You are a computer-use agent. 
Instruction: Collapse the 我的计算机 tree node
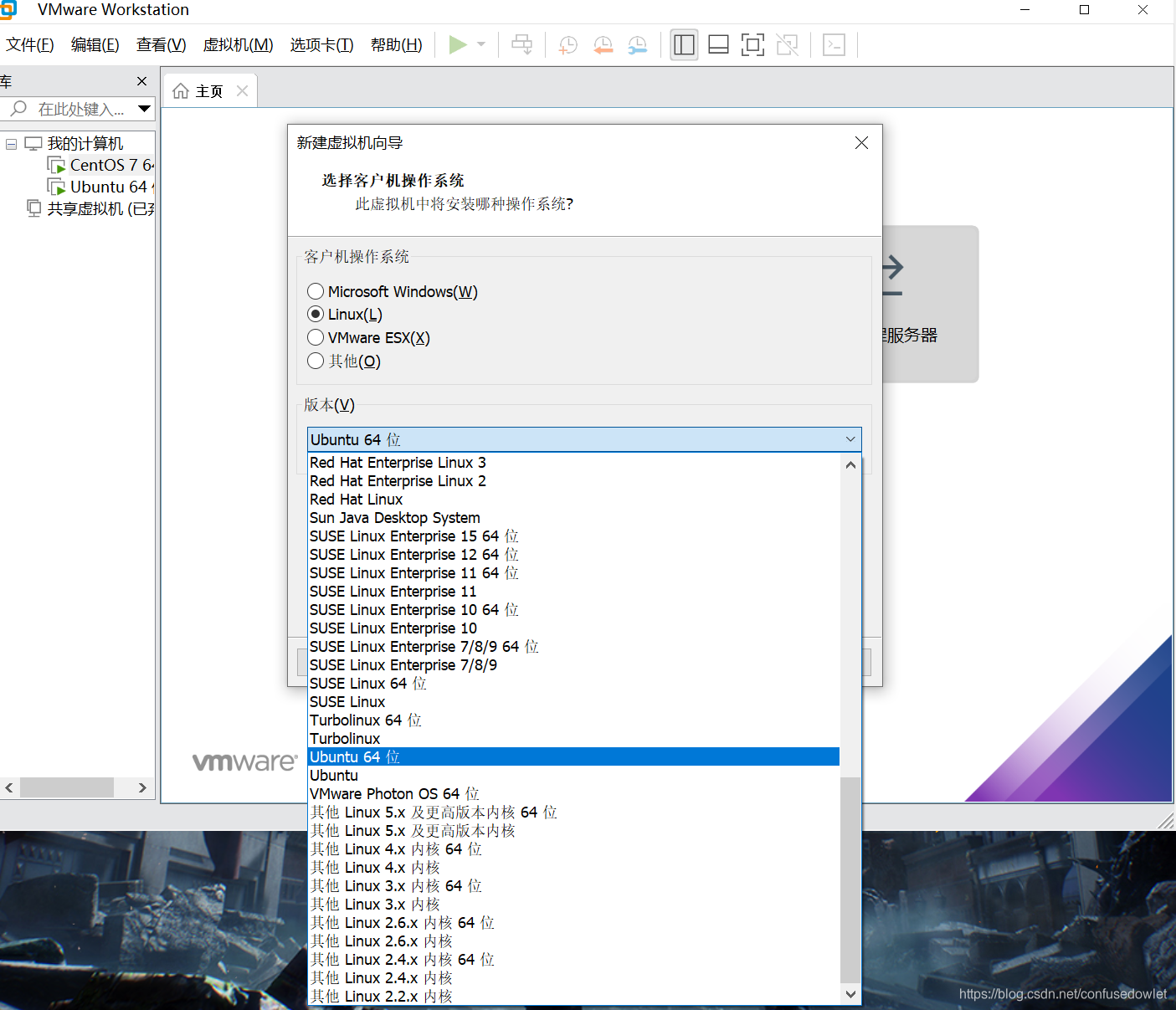[12, 144]
